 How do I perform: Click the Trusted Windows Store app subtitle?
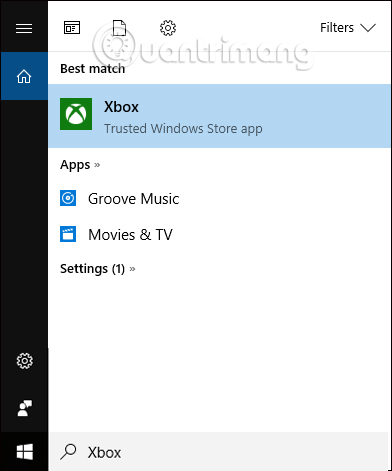coord(183,129)
